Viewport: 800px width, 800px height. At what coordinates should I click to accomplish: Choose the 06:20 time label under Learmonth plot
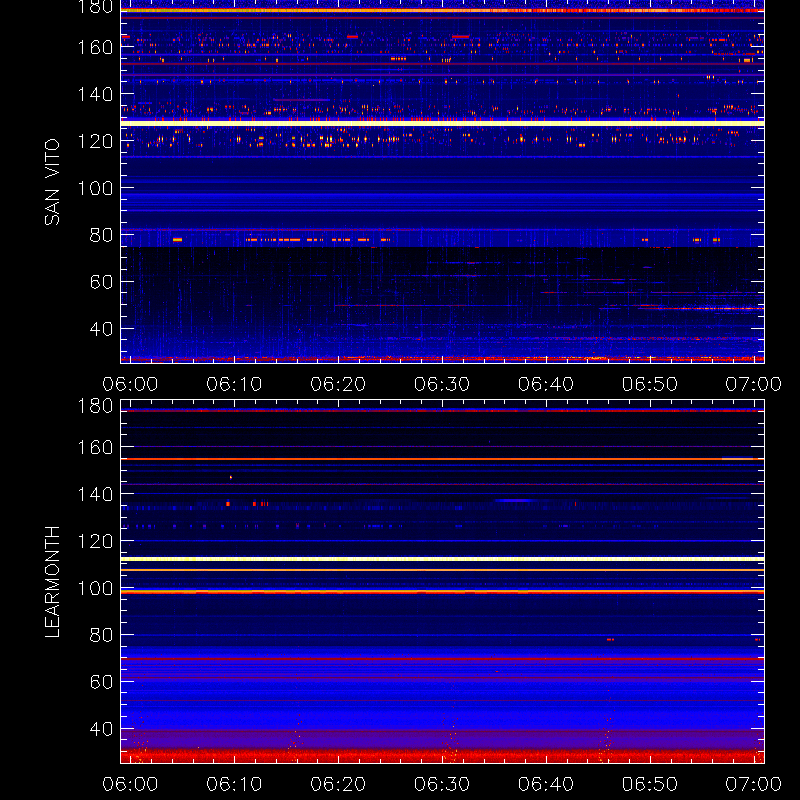click(x=338, y=784)
